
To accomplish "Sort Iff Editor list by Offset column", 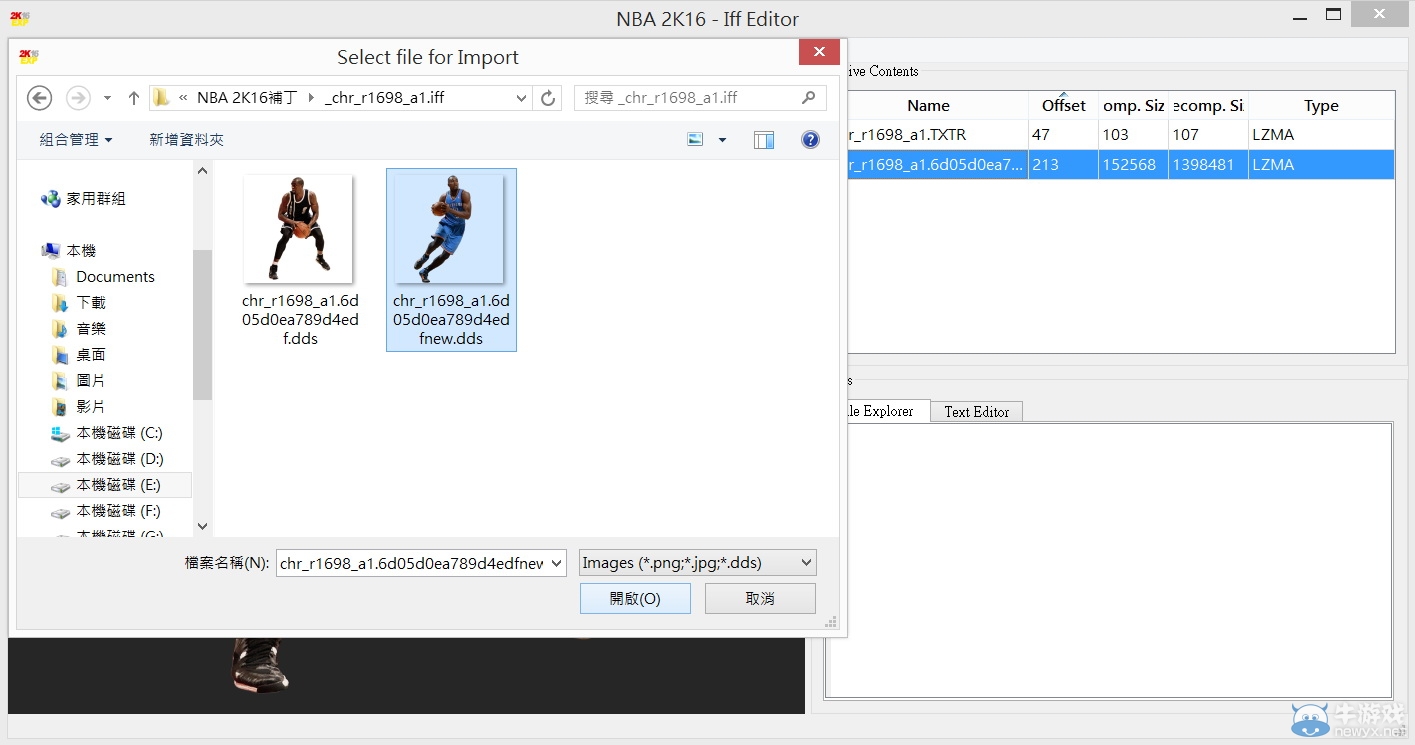I will pyautogui.click(x=1063, y=105).
